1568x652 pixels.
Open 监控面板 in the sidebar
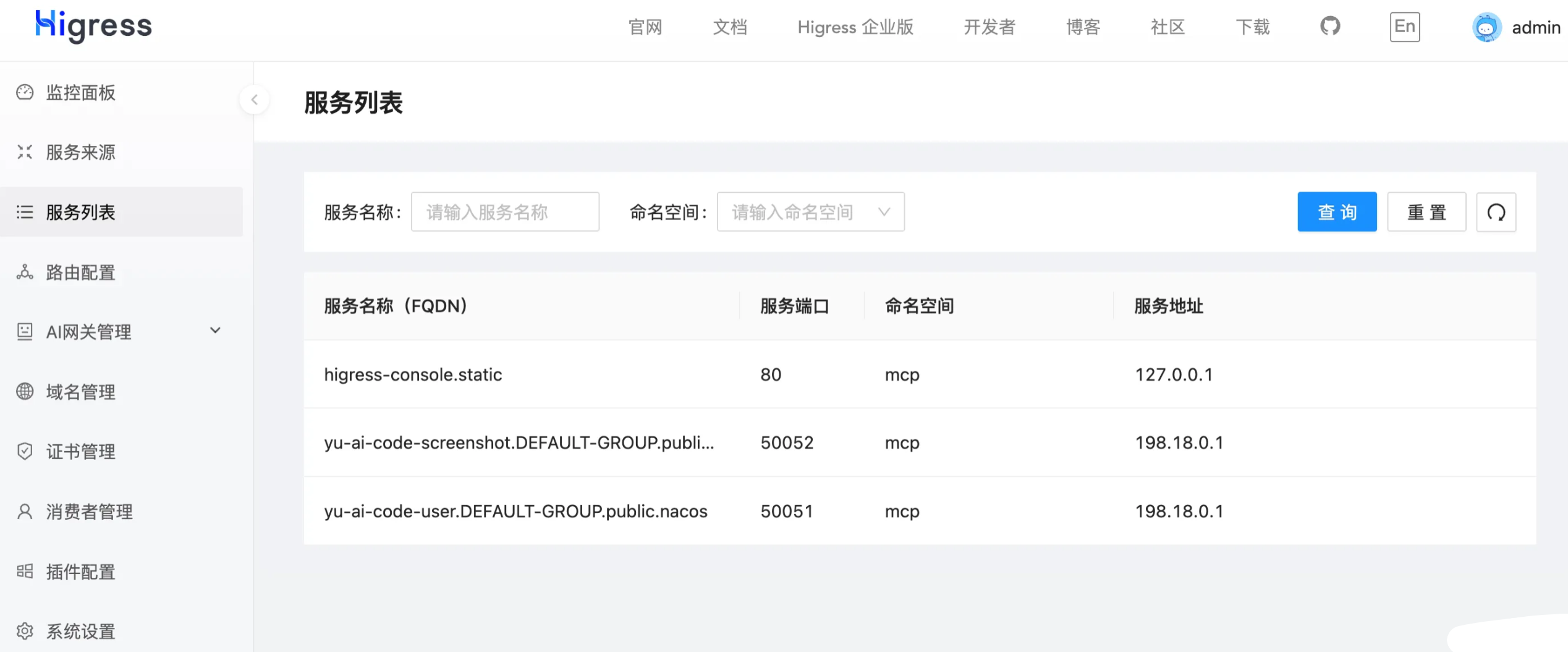[121, 92]
